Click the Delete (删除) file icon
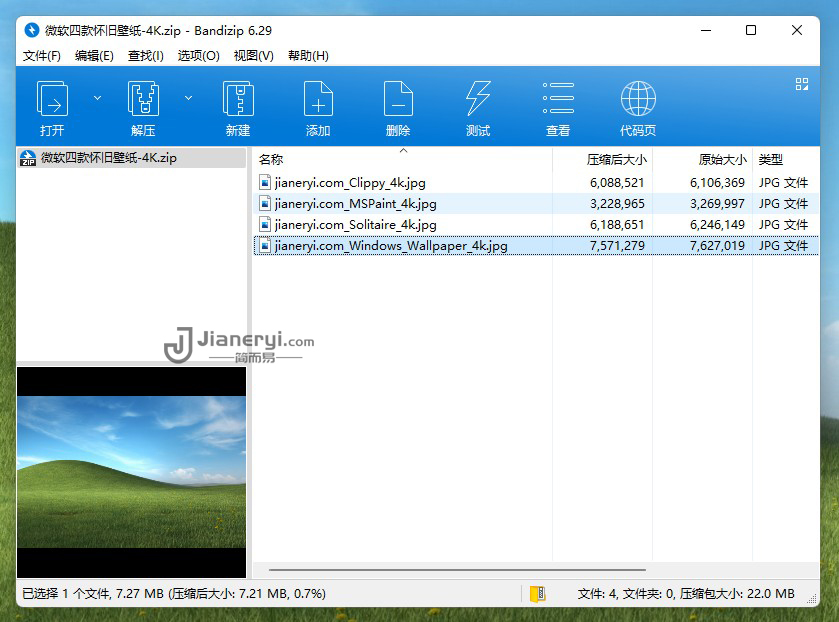This screenshot has width=839, height=622. coord(398,98)
